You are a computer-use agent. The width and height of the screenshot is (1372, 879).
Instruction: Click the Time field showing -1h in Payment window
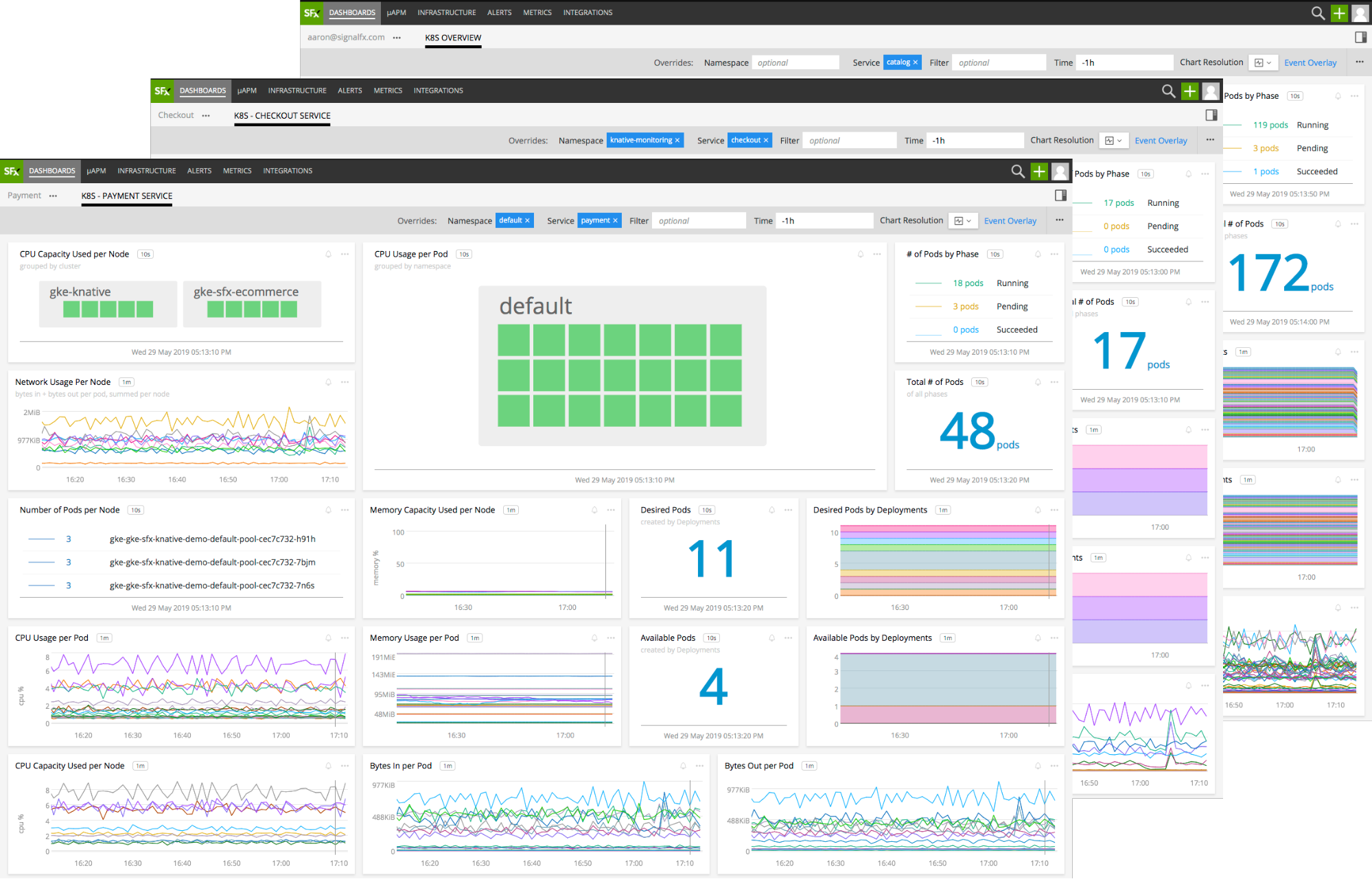[x=824, y=221]
